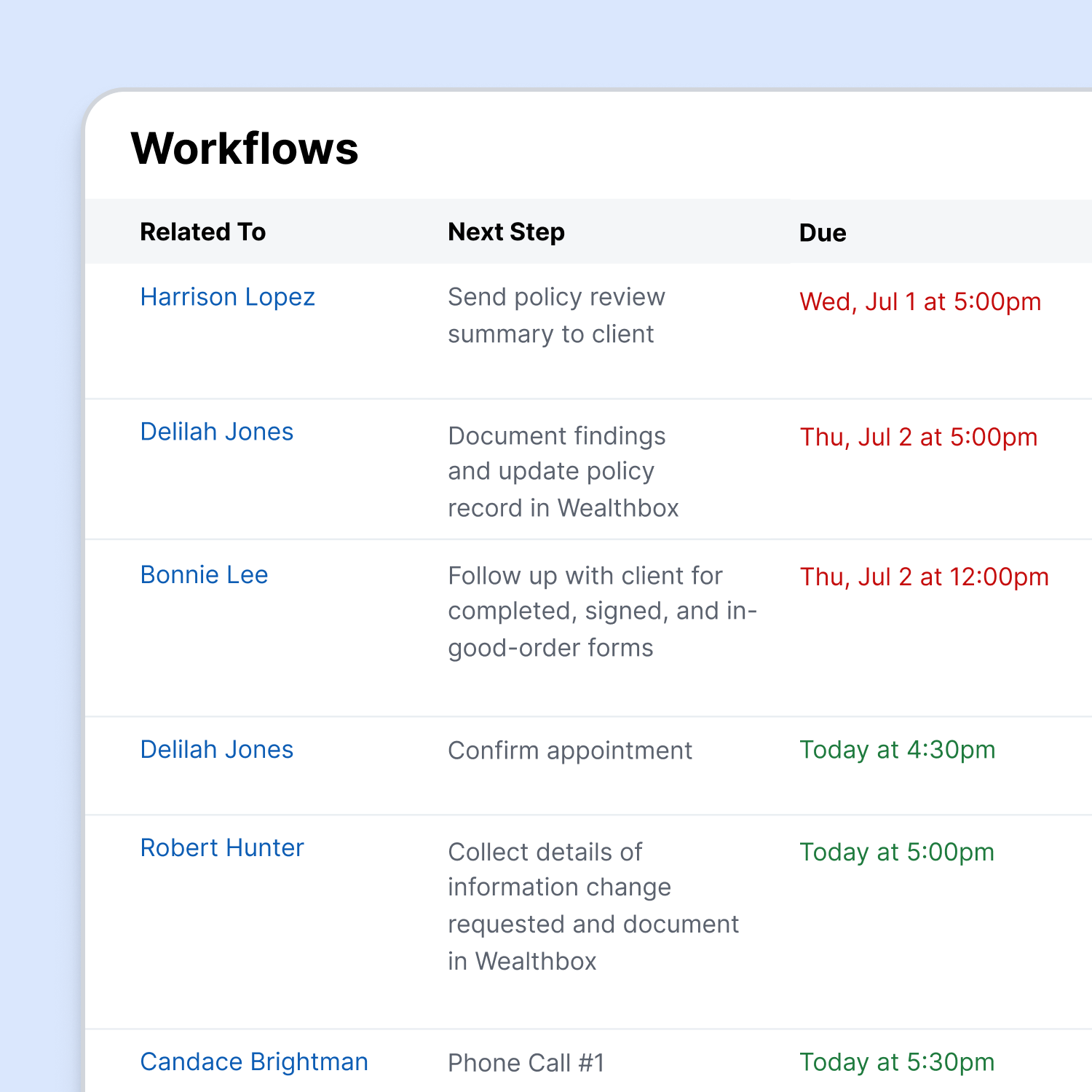This screenshot has height=1092, width=1092.
Task: Sort by Related To column header
Action: click(203, 232)
